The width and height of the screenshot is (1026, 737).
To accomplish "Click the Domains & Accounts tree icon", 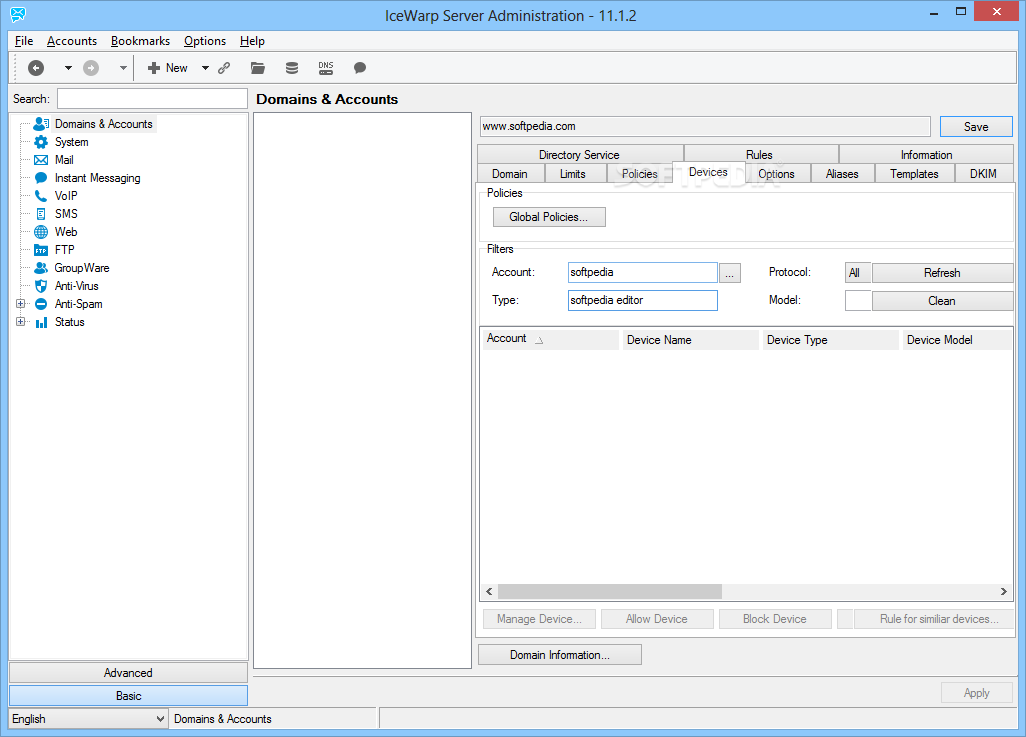I will [41, 124].
